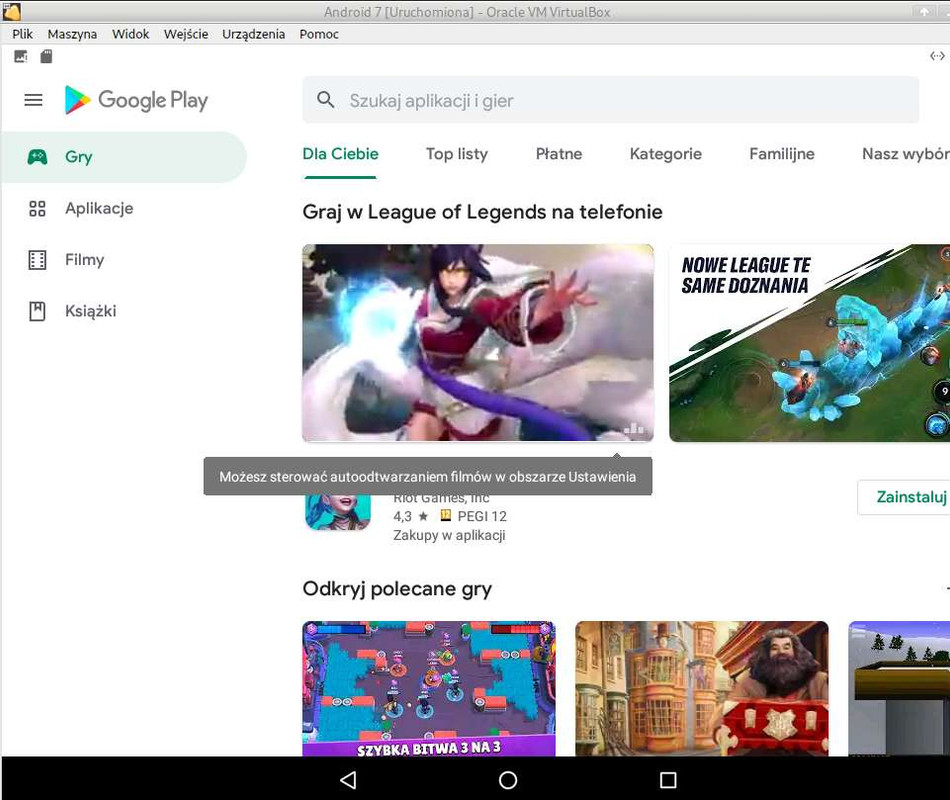This screenshot has height=800, width=950.
Task: Select the Aplikacje grid icon
Action: pos(37,208)
